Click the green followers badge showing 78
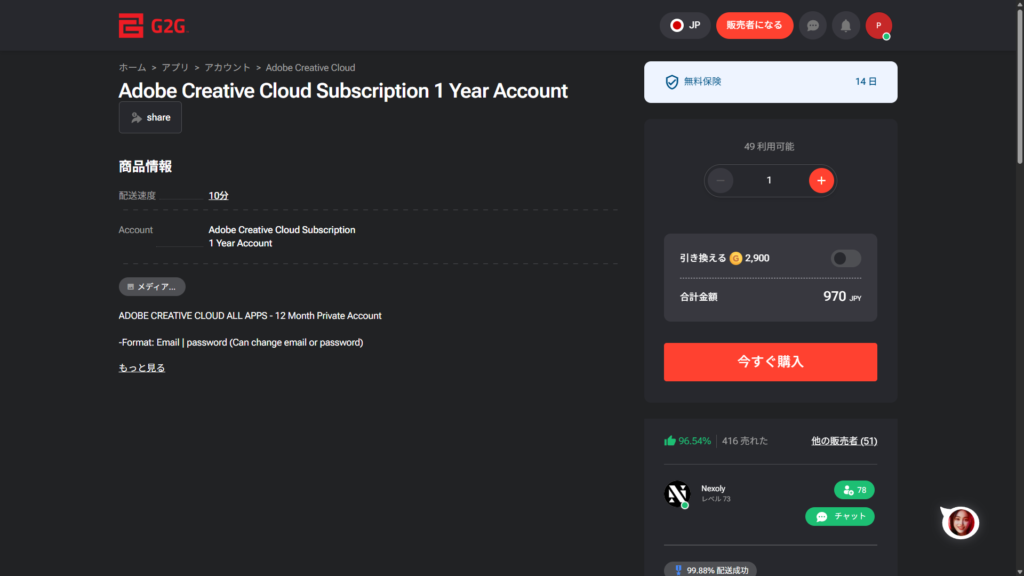The image size is (1024, 576). [854, 490]
